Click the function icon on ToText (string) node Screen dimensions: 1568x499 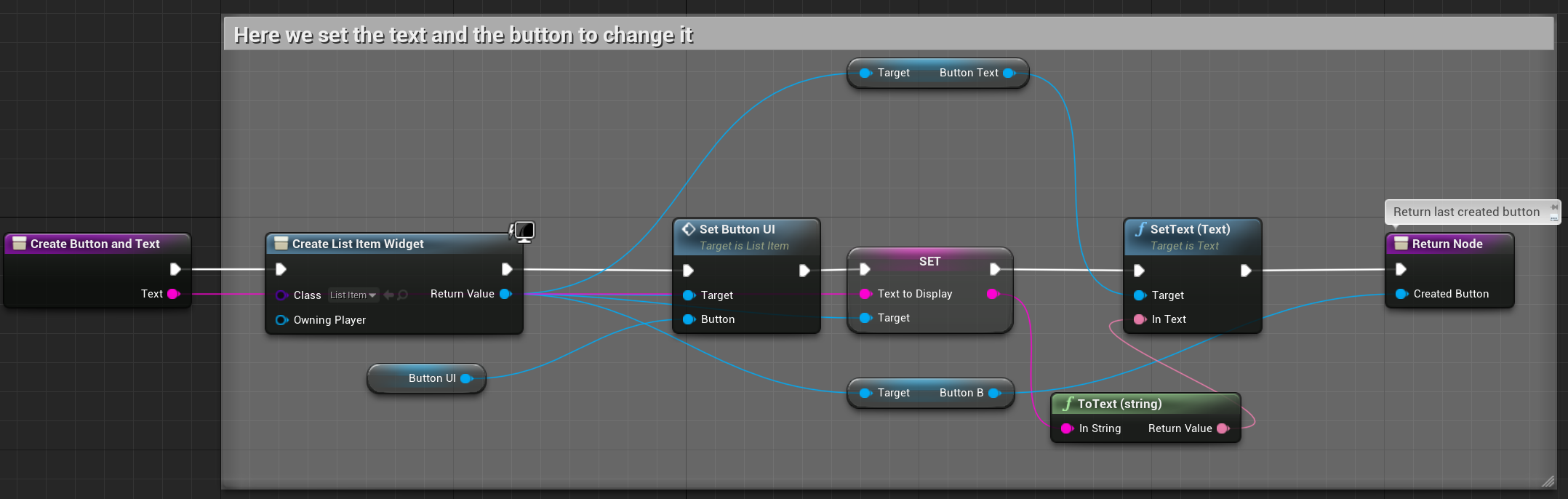coord(1068,404)
